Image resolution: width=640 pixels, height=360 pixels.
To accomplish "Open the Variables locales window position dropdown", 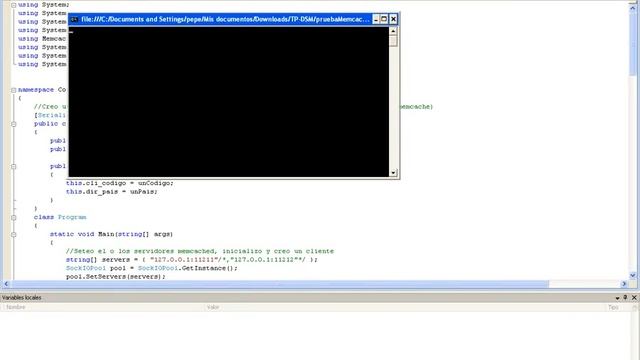I will (x=617, y=298).
